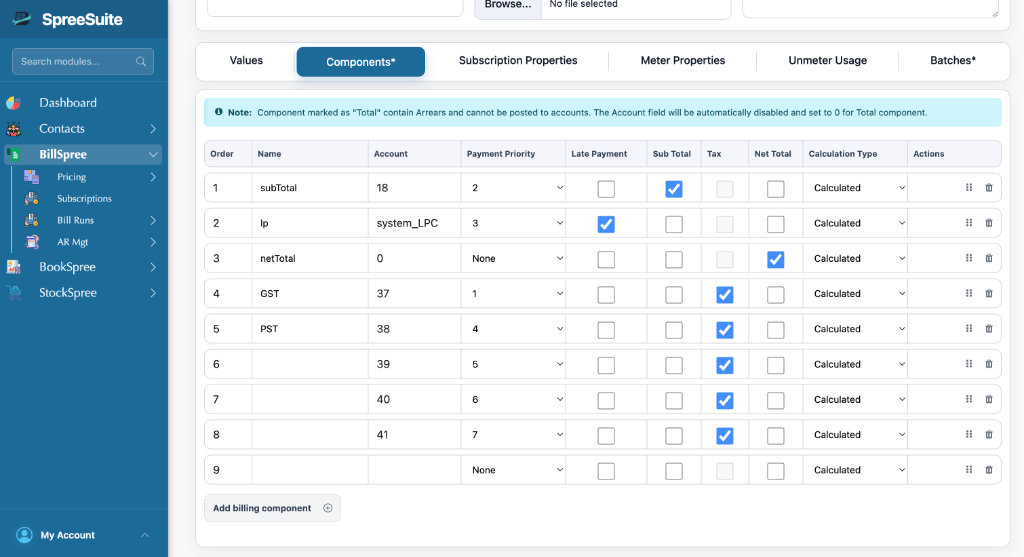Open Calculation Type dropdown for row 7
This screenshot has width=1024, height=557.
[855, 400]
